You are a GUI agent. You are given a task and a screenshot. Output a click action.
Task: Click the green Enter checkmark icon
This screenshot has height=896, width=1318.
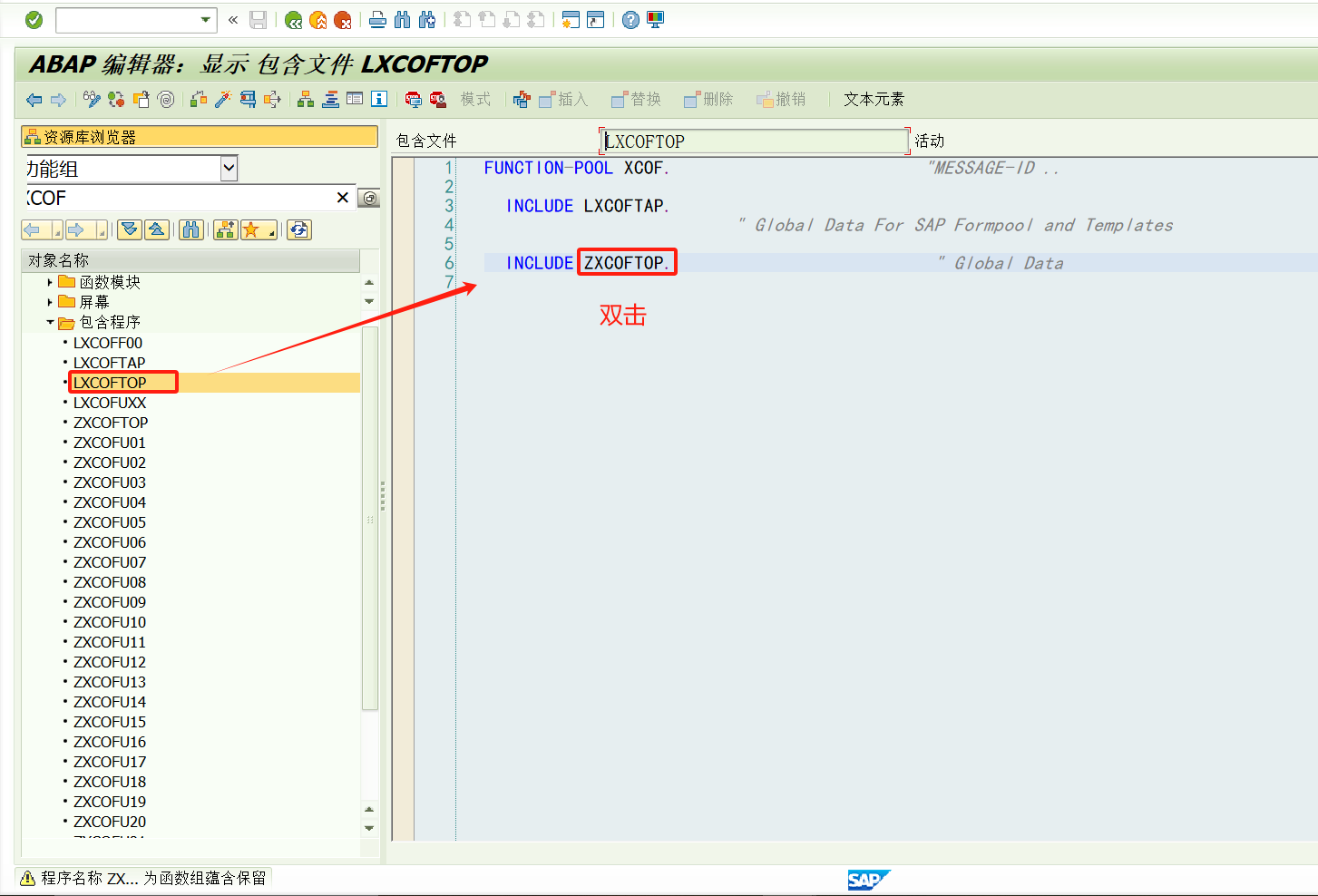tap(34, 20)
